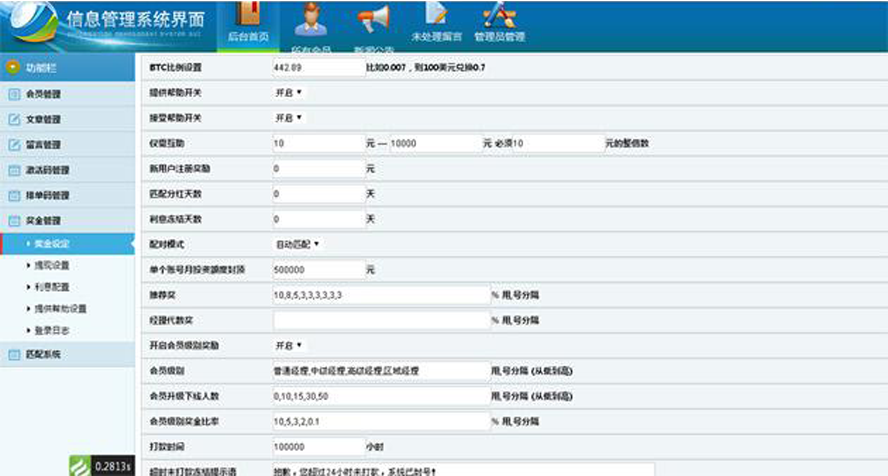Click the monthly investment cap field showing 500000
The width and height of the screenshot is (888, 476).
[x=319, y=269]
